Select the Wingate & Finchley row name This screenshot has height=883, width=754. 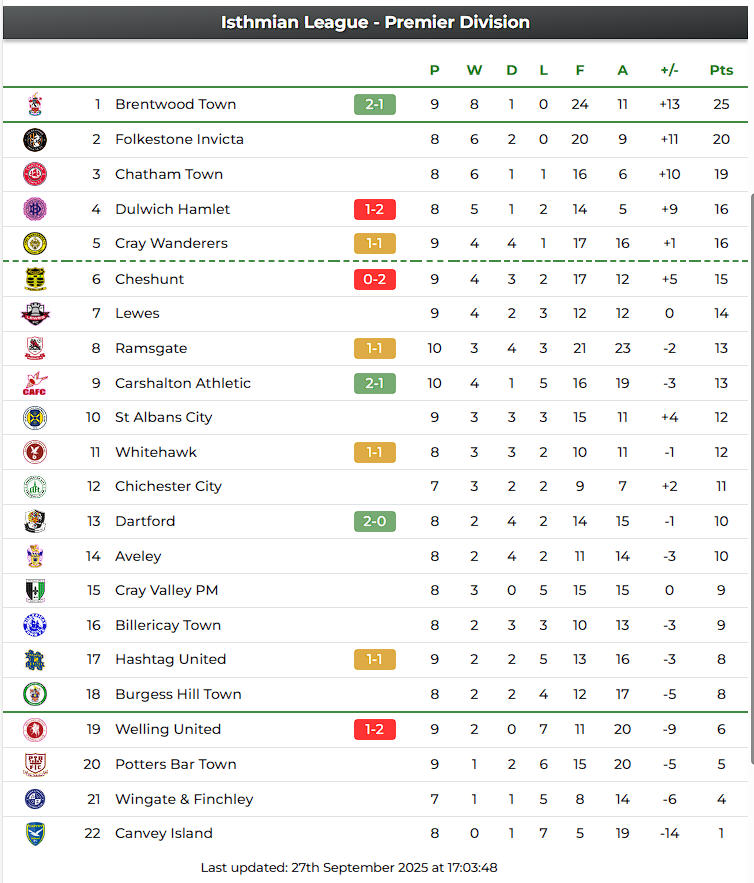click(x=184, y=799)
